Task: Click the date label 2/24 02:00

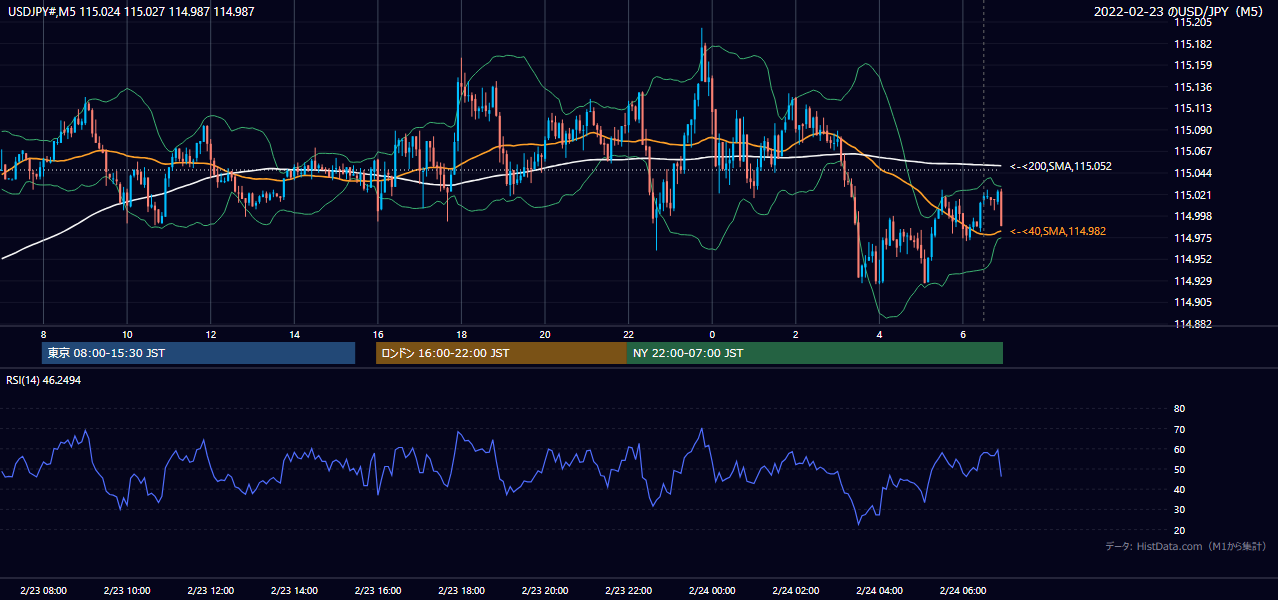Action: [795, 590]
